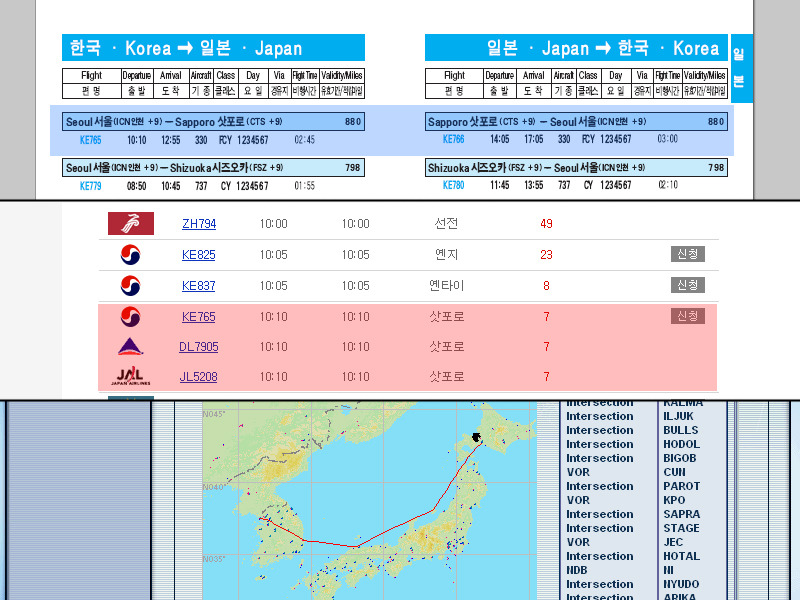Click KE779 in Seoul–Shizuoka timetable
The image size is (800, 600).
point(90,186)
